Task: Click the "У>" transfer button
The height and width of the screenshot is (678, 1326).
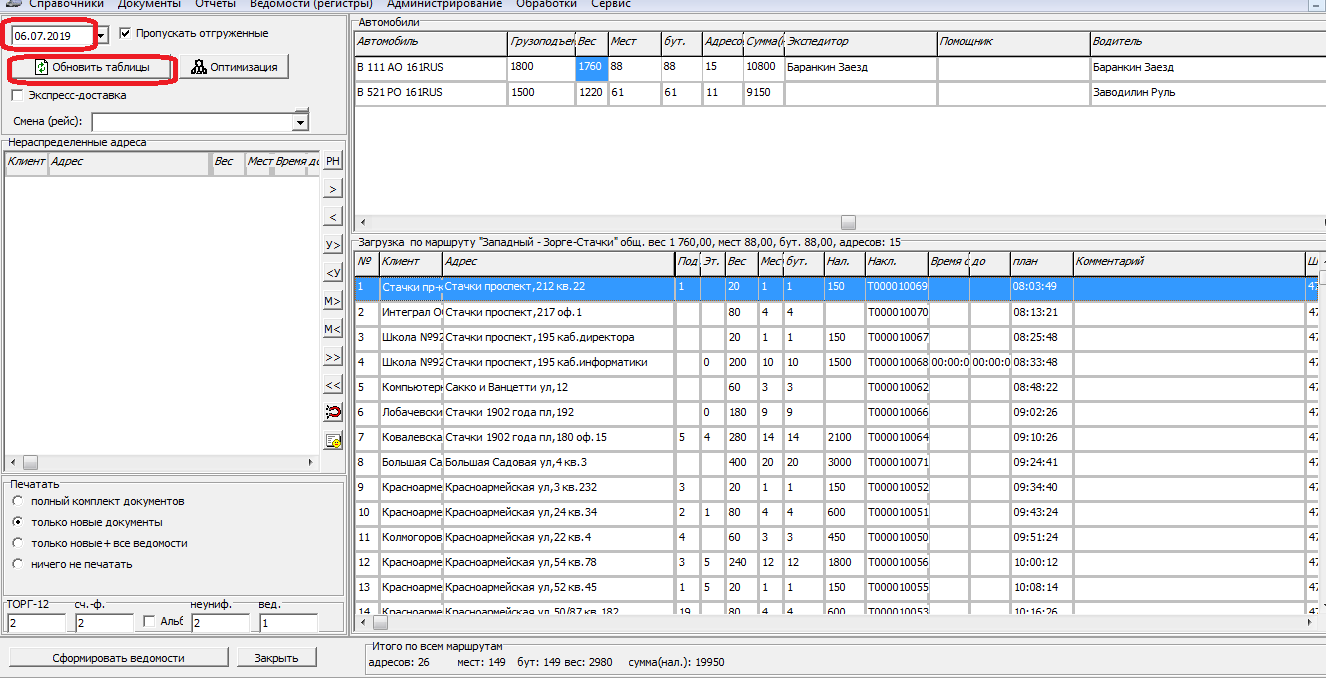Action: [x=333, y=244]
